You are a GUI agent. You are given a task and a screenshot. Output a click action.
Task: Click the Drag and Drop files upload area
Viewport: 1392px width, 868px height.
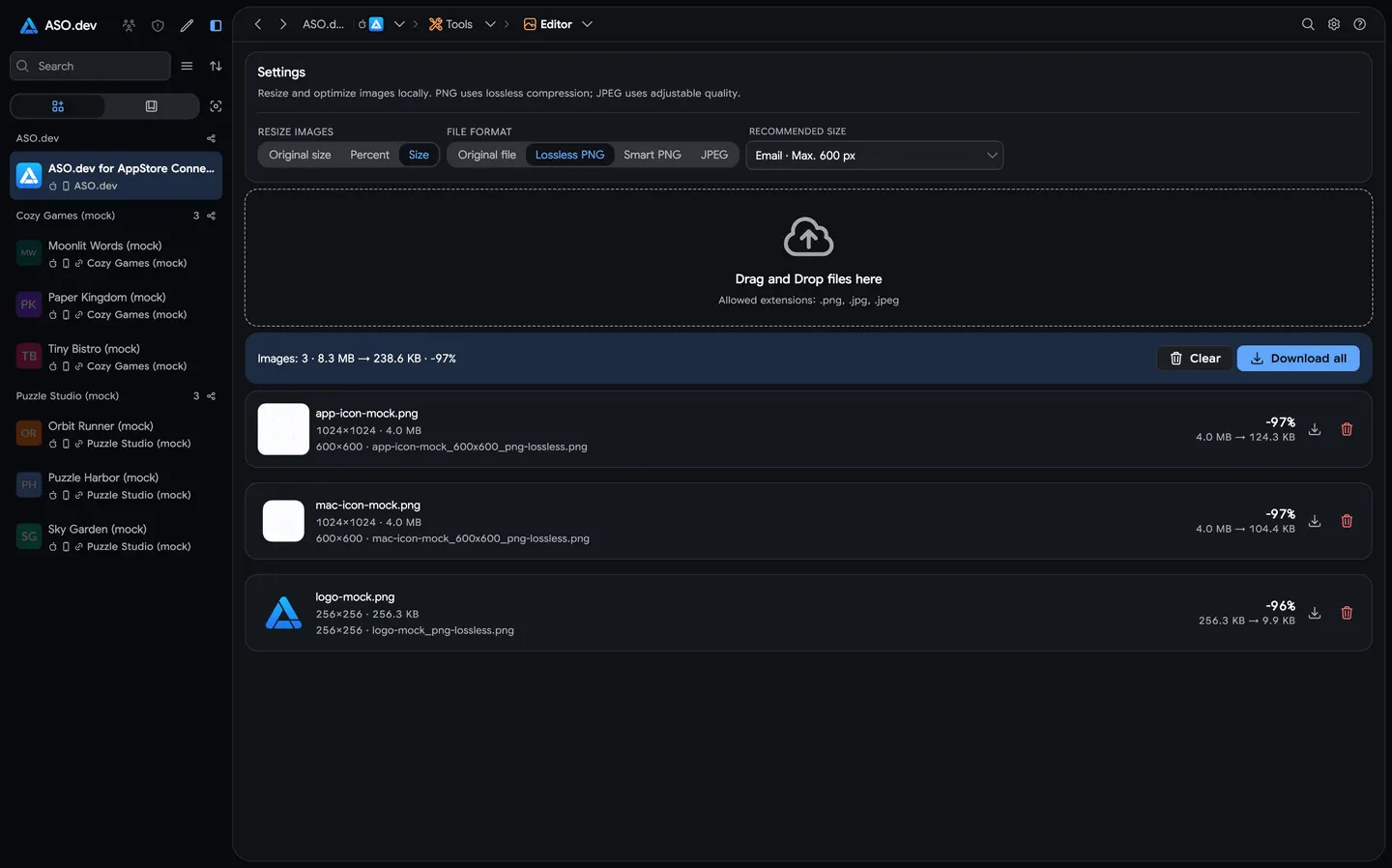coord(808,258)
